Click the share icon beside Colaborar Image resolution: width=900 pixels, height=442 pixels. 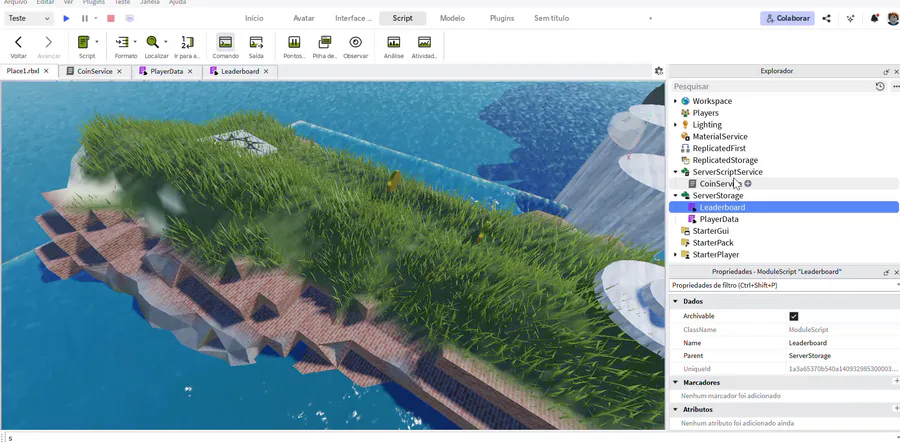click(826, 18)
